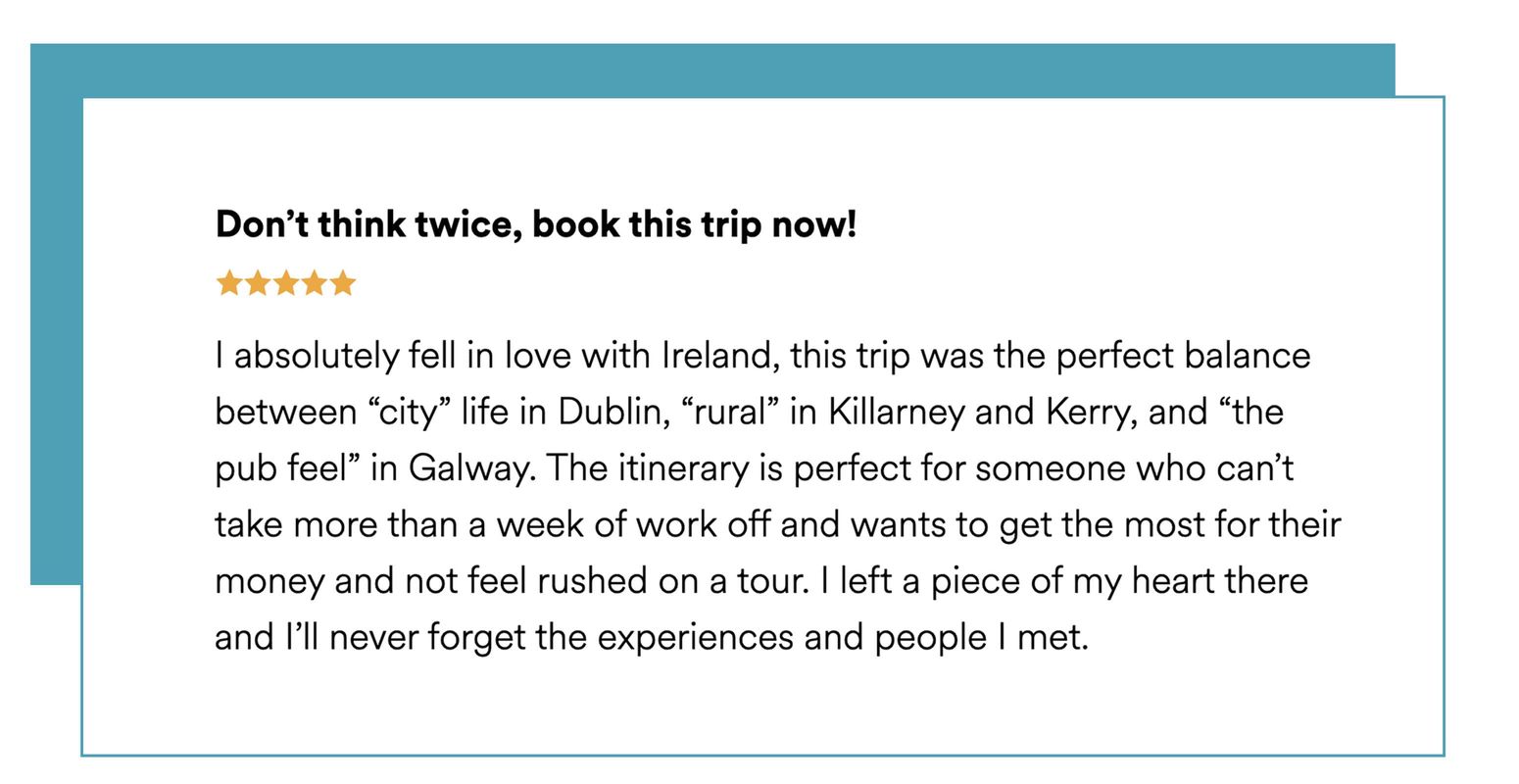Click the fifth (last) rating star
The width and height of the screenshot is (1519, 784).
[x=342, y=284]
